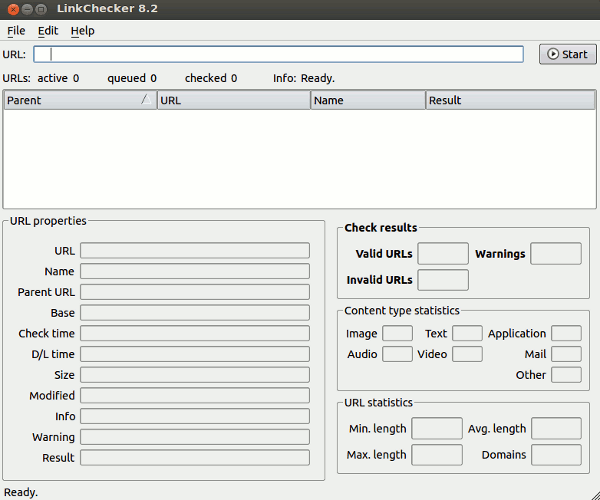600x500 pixels.
Task: Open the File menu
Action: coord(16,31)
